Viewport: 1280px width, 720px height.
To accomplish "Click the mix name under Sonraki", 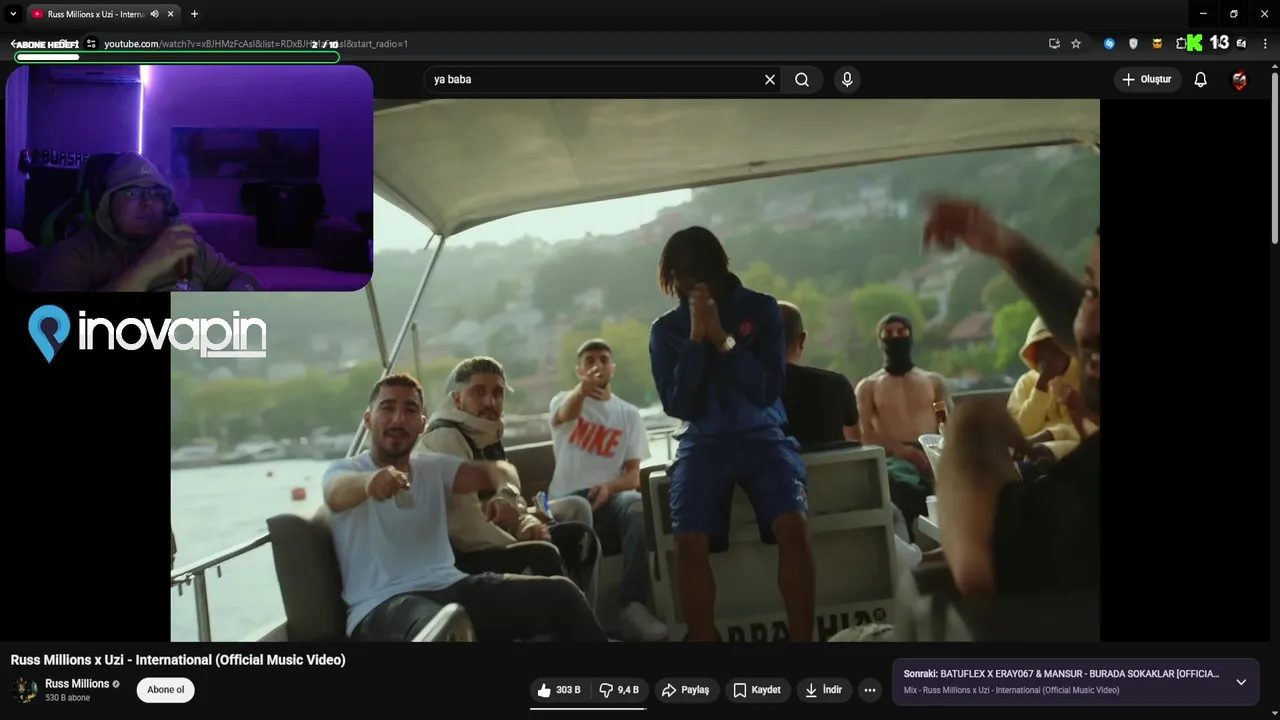I will (1011, 690).
